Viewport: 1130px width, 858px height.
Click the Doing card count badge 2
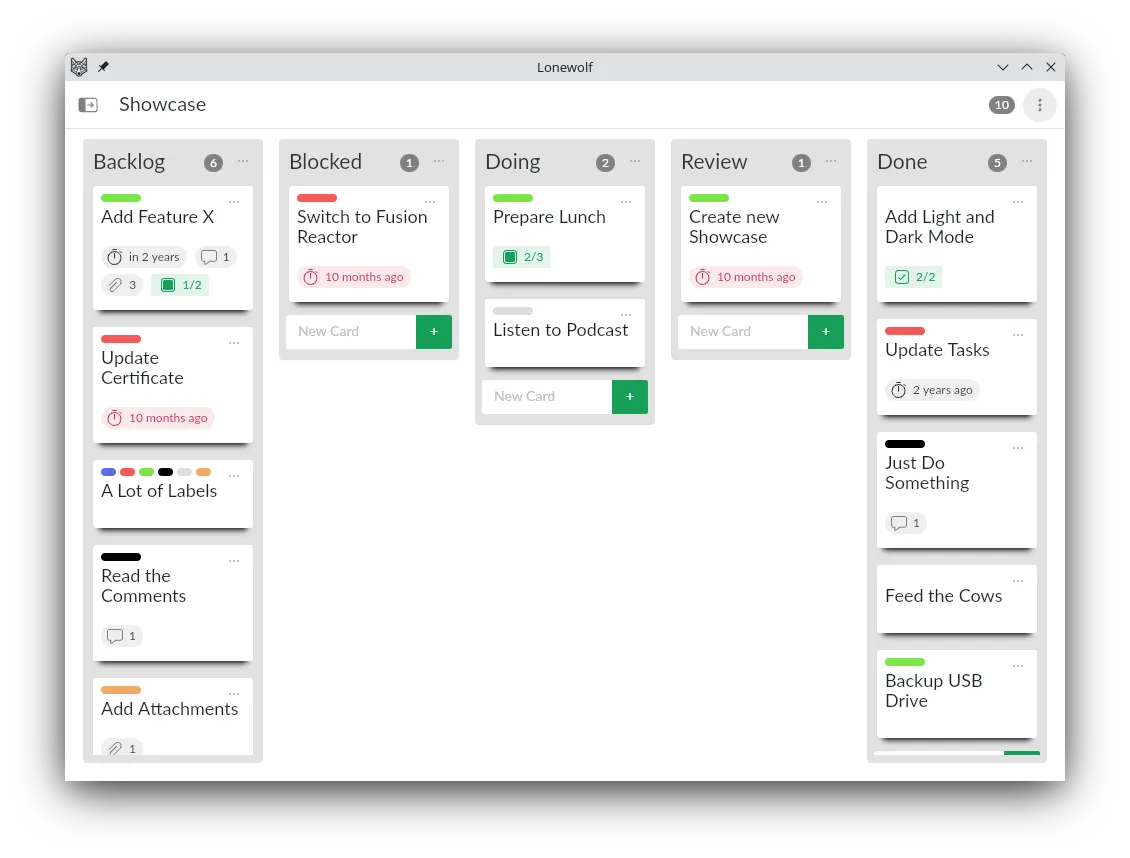coord(605,163)
